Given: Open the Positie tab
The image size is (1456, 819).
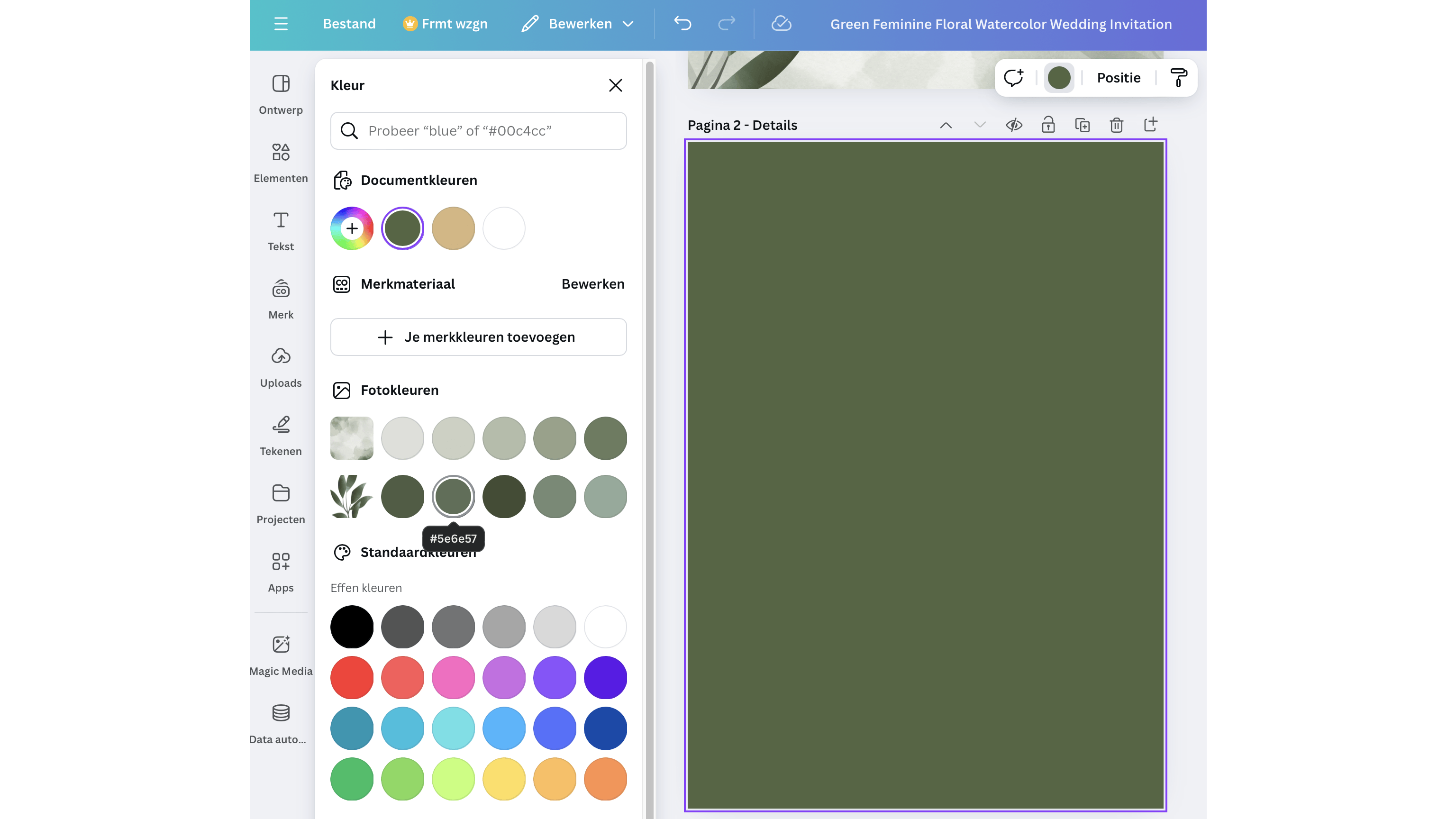Looking at the screenshot, I should click(x=1118, y=77).
